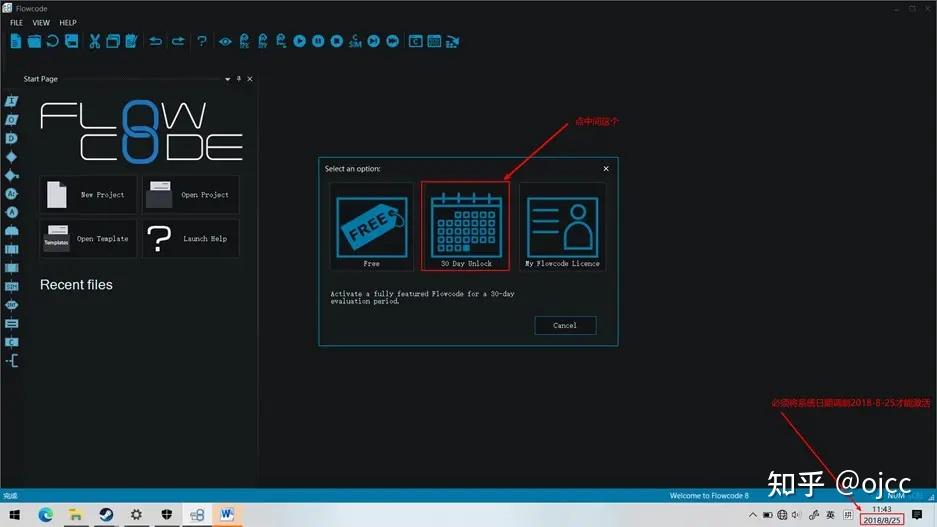Image resolution: width=937 pixels, height=527 pixels.
Task: Click the eye view toolbar icon
Action: click(225, 41)
